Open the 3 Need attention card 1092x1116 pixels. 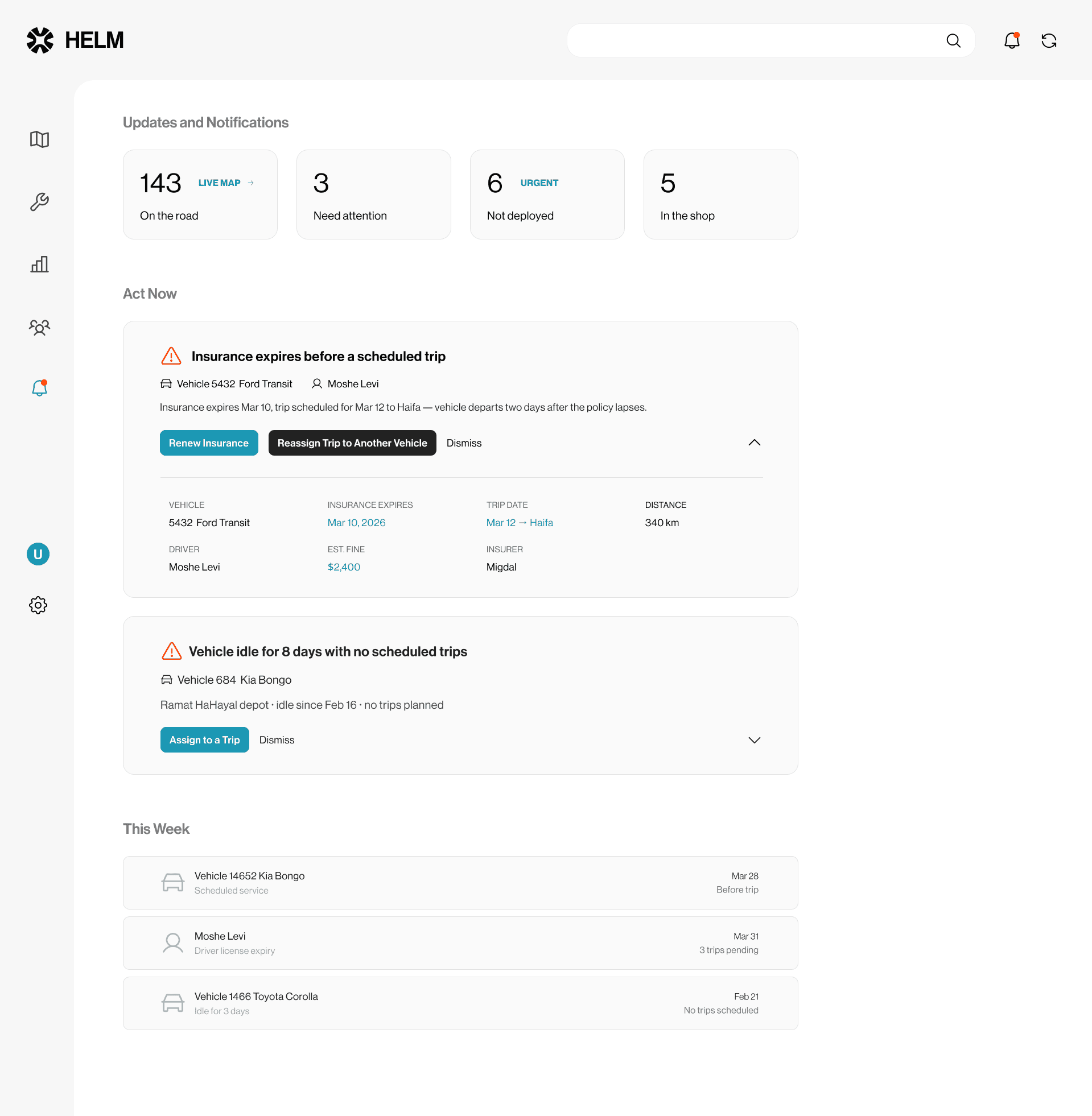(374, 195)
